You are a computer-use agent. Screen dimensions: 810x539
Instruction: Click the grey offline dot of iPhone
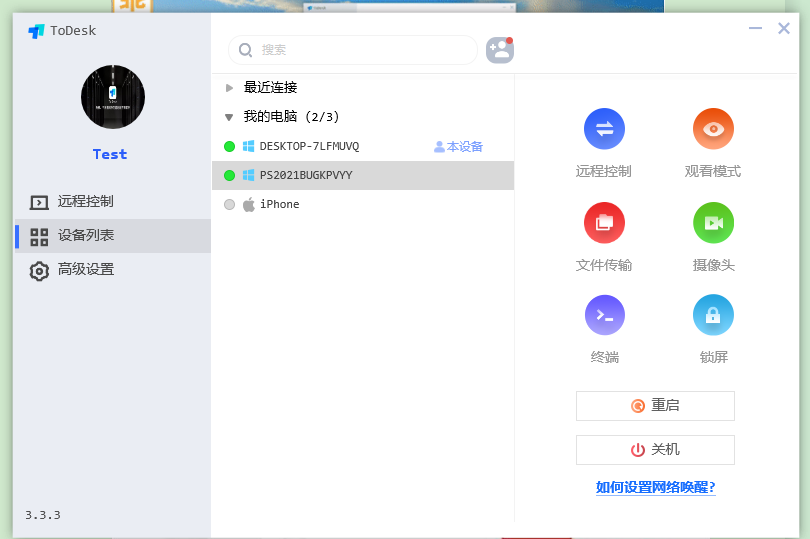point(229,205)
